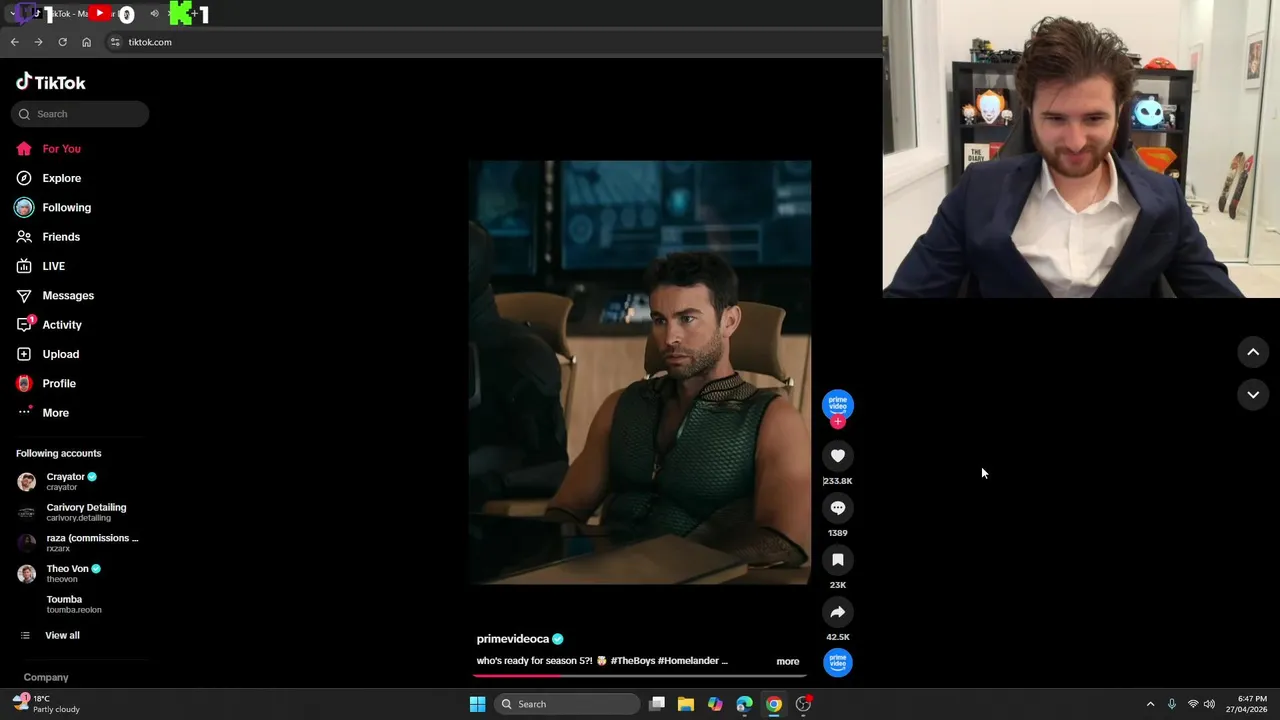The image size is (1280, 720).
Task: Open the tab search dropdown arrow
Action: (12, 14)
